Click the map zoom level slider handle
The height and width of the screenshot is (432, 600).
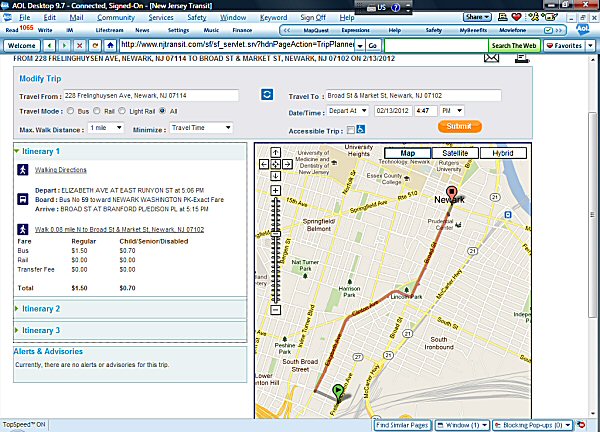(276, 233)
